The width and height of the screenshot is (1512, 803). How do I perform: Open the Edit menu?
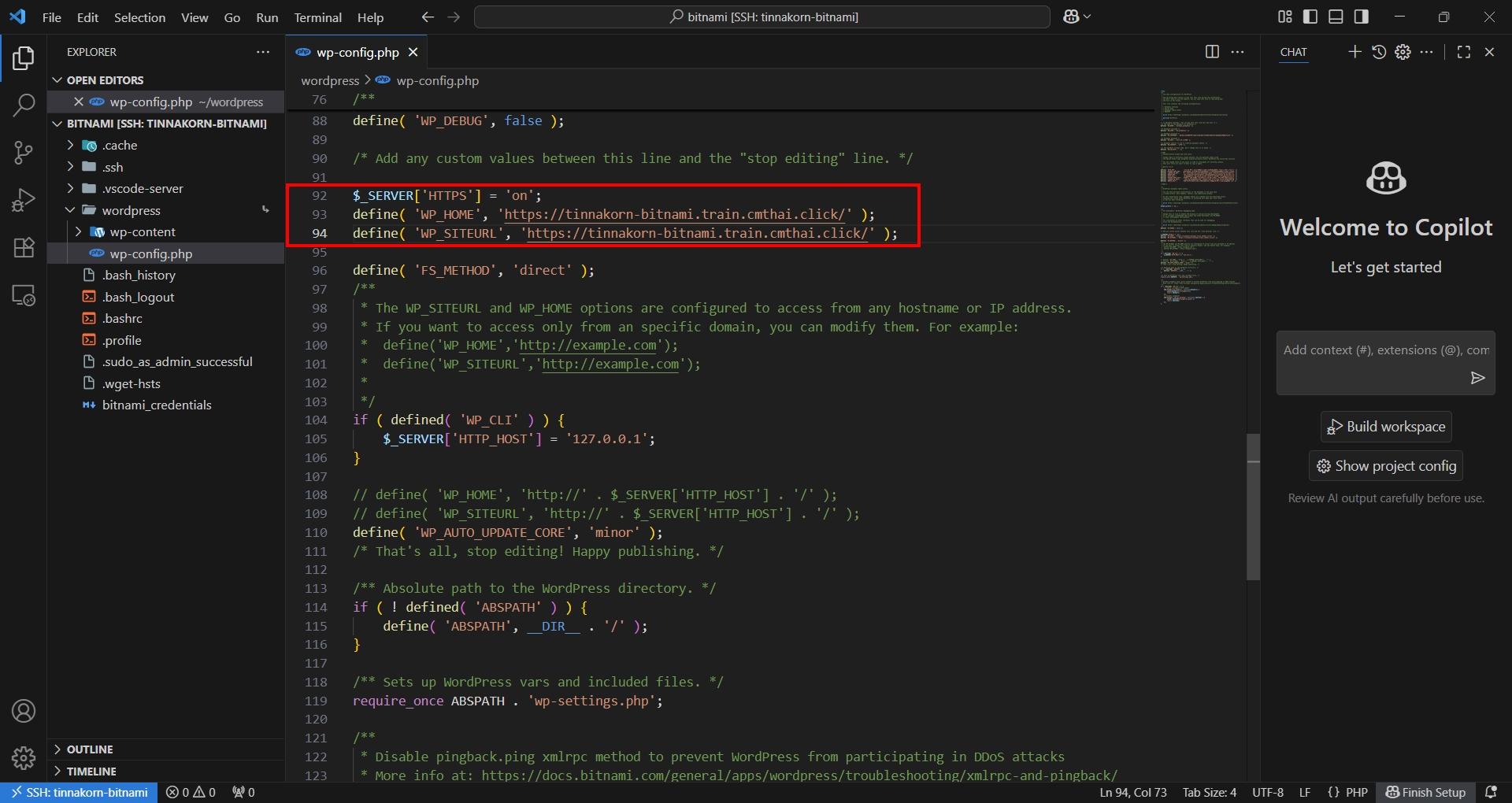point(87,17)
